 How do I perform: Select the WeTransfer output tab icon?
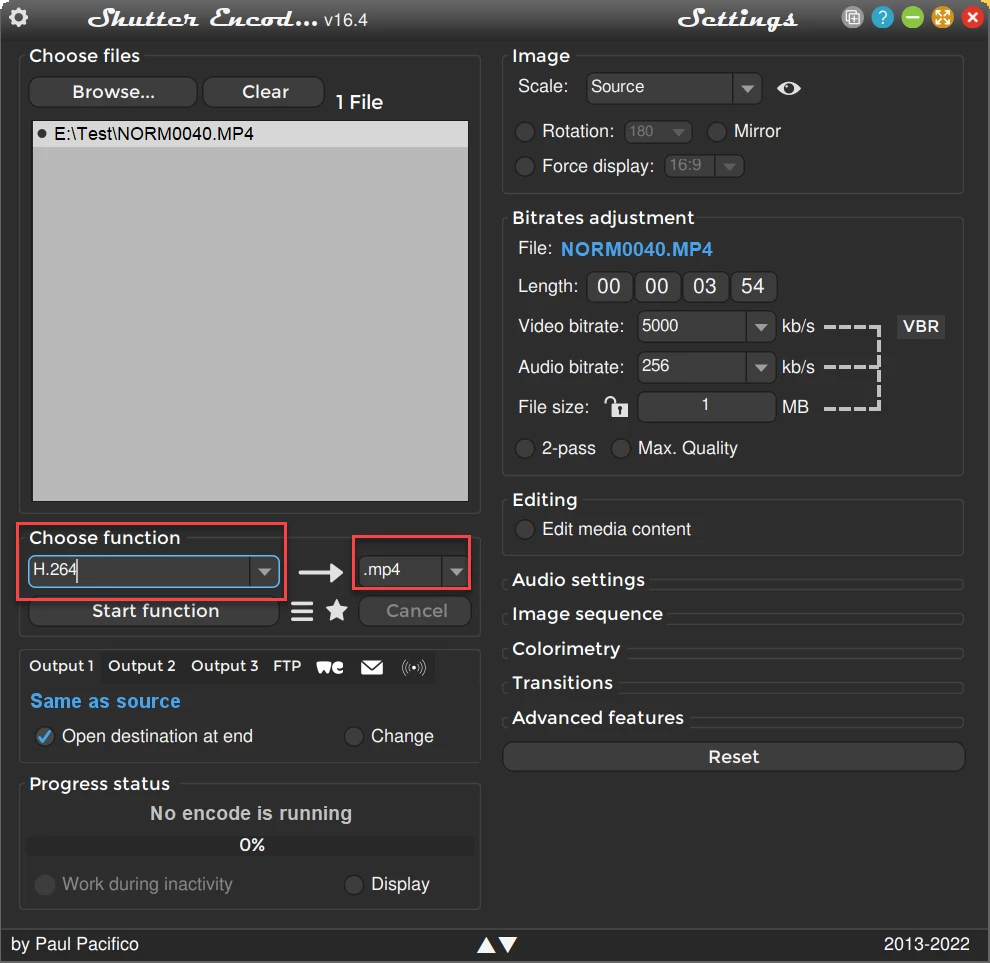pos(330,667)
